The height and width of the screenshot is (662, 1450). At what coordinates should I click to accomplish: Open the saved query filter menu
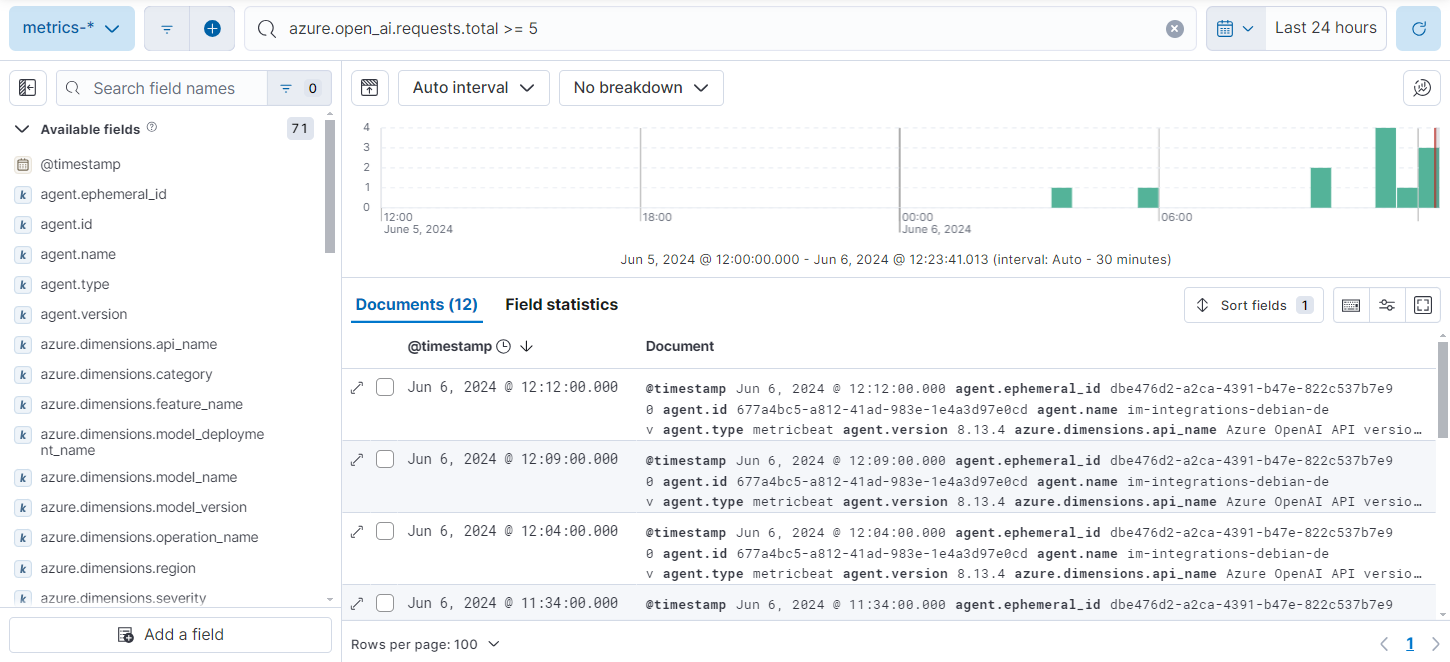[166, 27]
